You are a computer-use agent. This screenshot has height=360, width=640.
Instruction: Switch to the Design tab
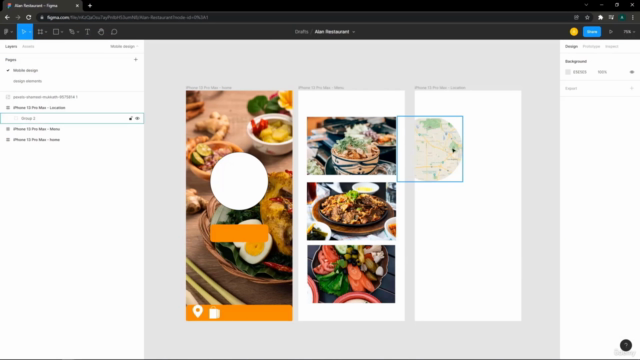coord(571,47)
